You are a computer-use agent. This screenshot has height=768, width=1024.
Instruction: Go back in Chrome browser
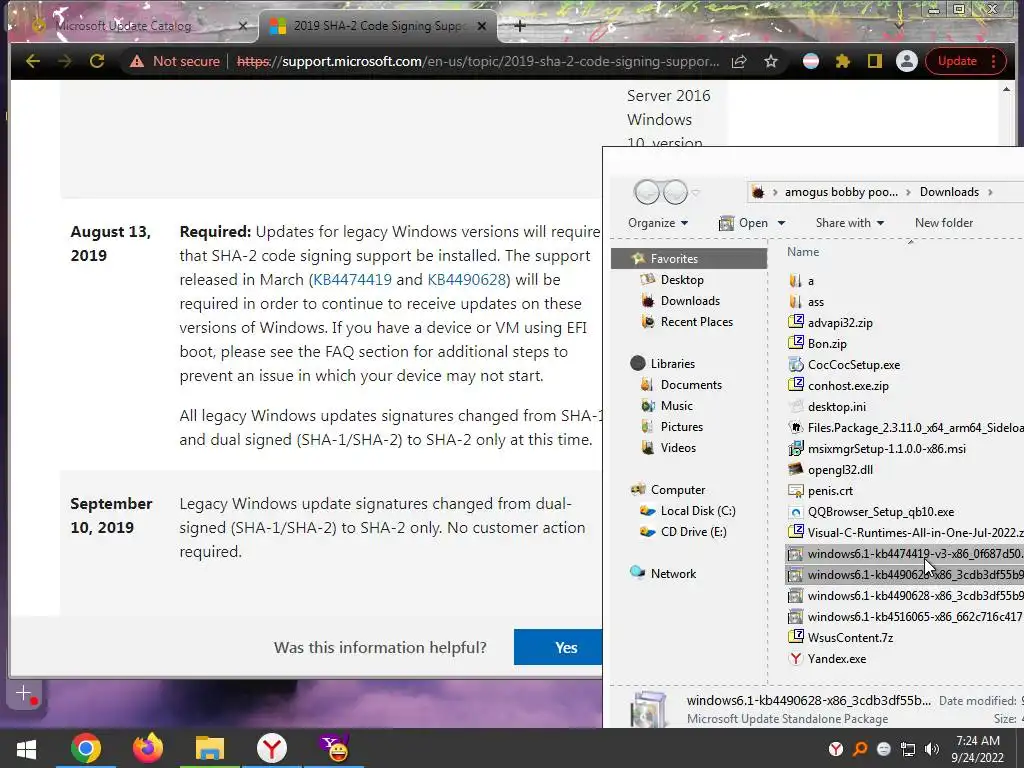(33, 61)
